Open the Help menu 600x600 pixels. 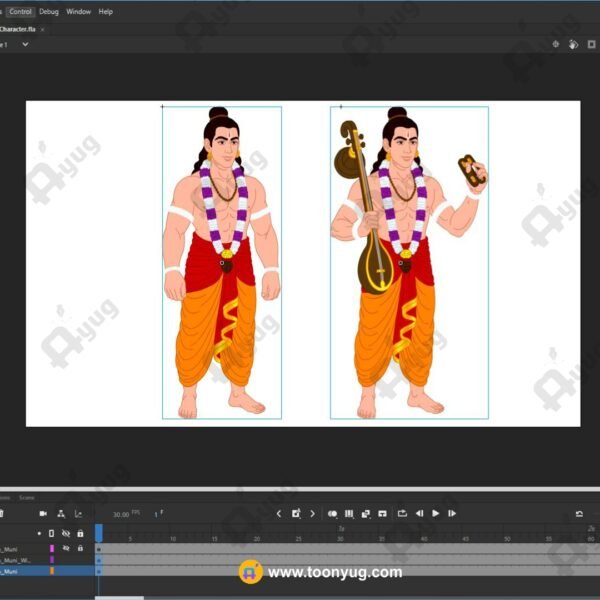click(106, 11)
